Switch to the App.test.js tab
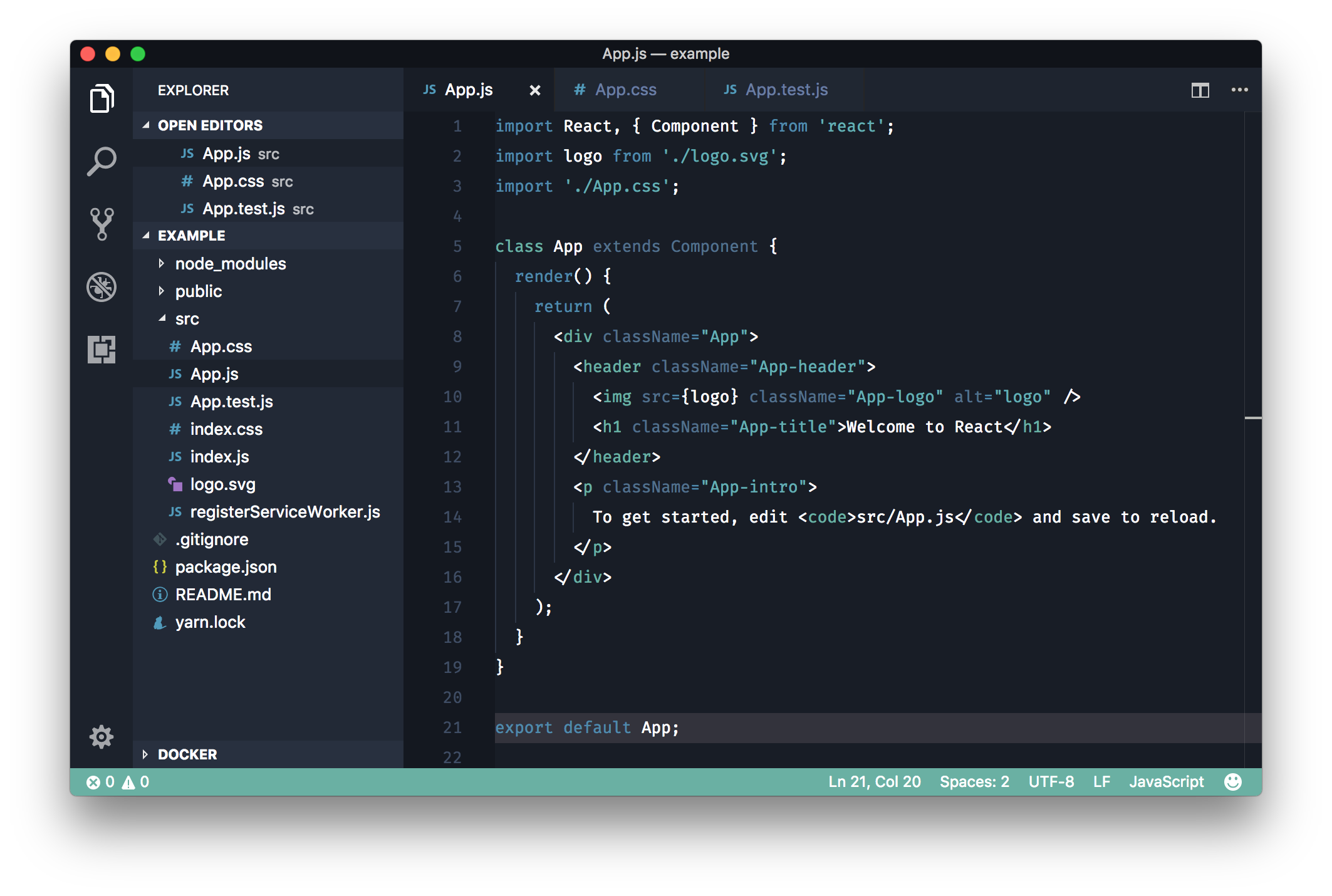The height and width of the screenshot is (896, 1332). click(786, 90)
